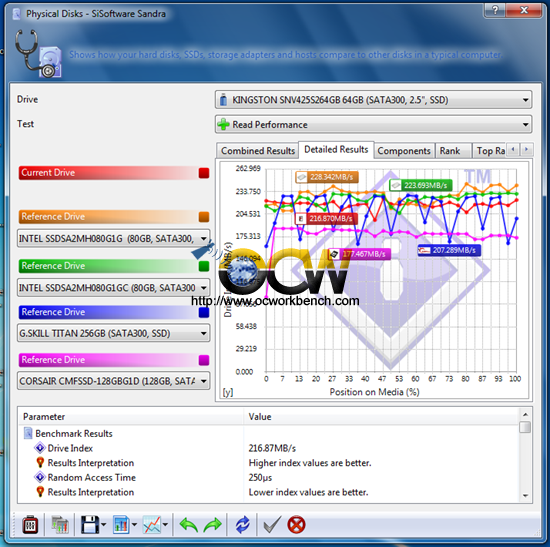Click the 250µs value
Image resolution: width=550 pixels, height=547 pixels.
click(260, 478)
